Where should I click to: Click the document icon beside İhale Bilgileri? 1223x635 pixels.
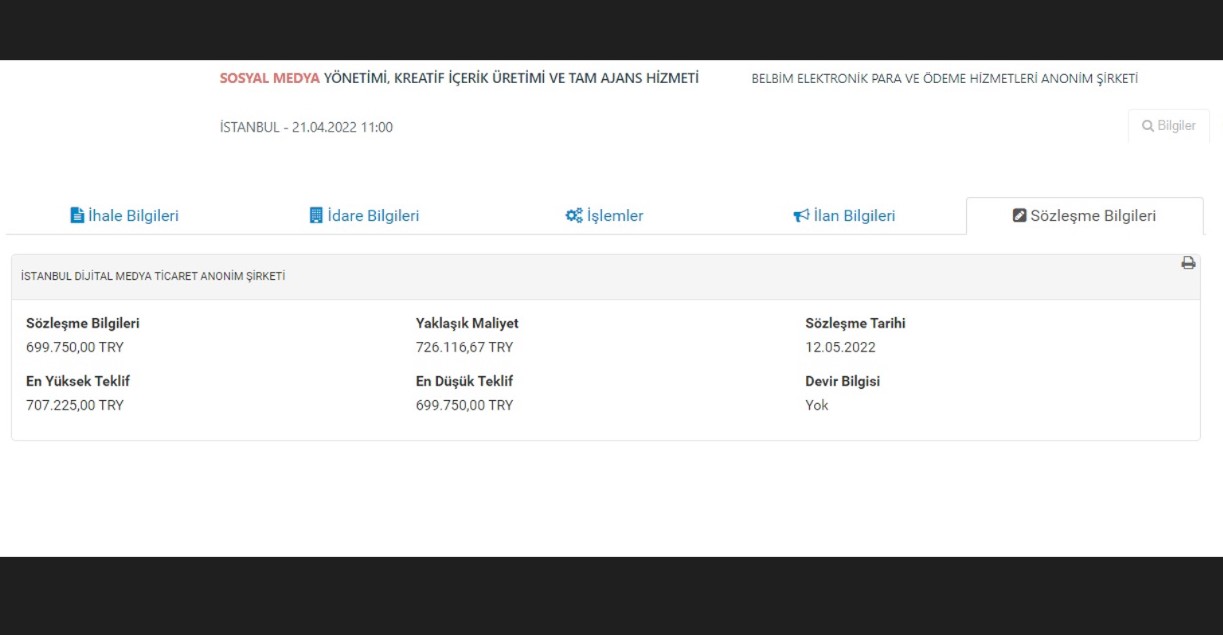(x=77, y=216)
